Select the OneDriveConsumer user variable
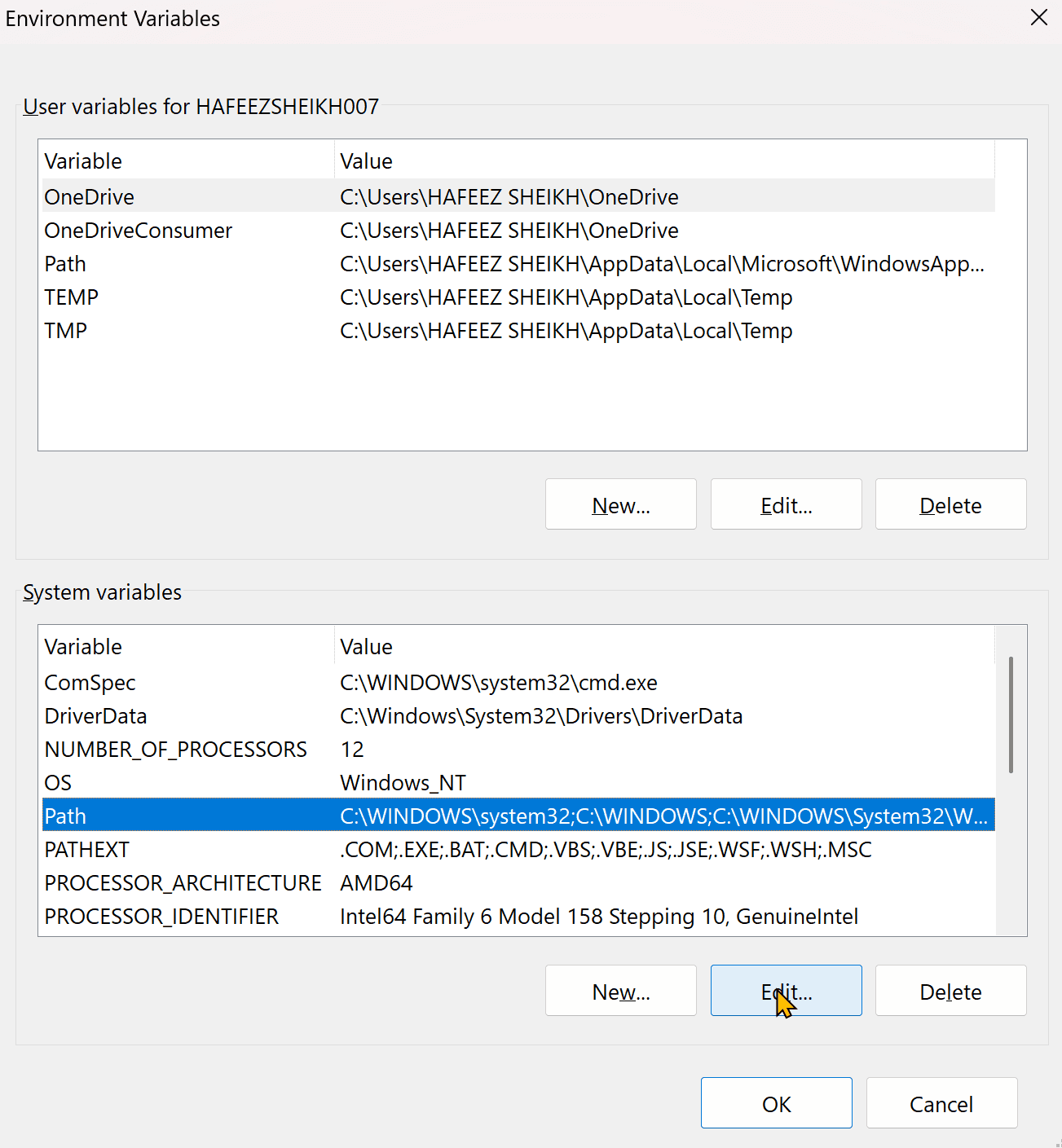The image size is (1062, 1148). [x=518, y=230]
